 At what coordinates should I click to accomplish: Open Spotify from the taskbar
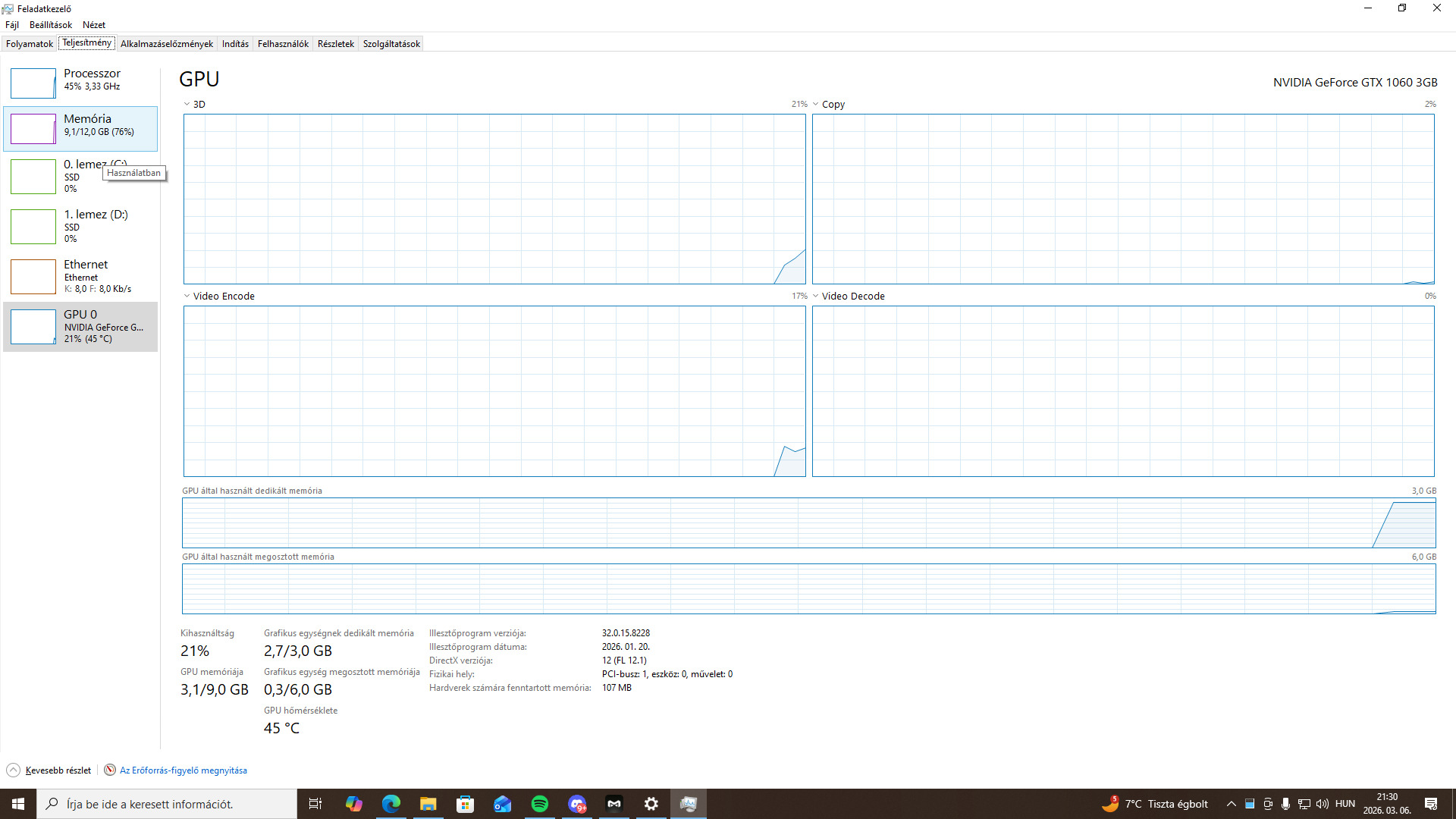(540, 804)
